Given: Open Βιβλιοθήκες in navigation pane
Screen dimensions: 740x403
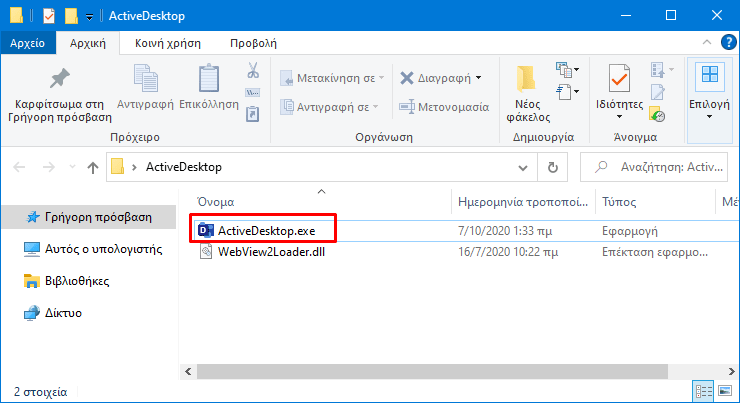Looking at the screenshot, I should 67,281.
